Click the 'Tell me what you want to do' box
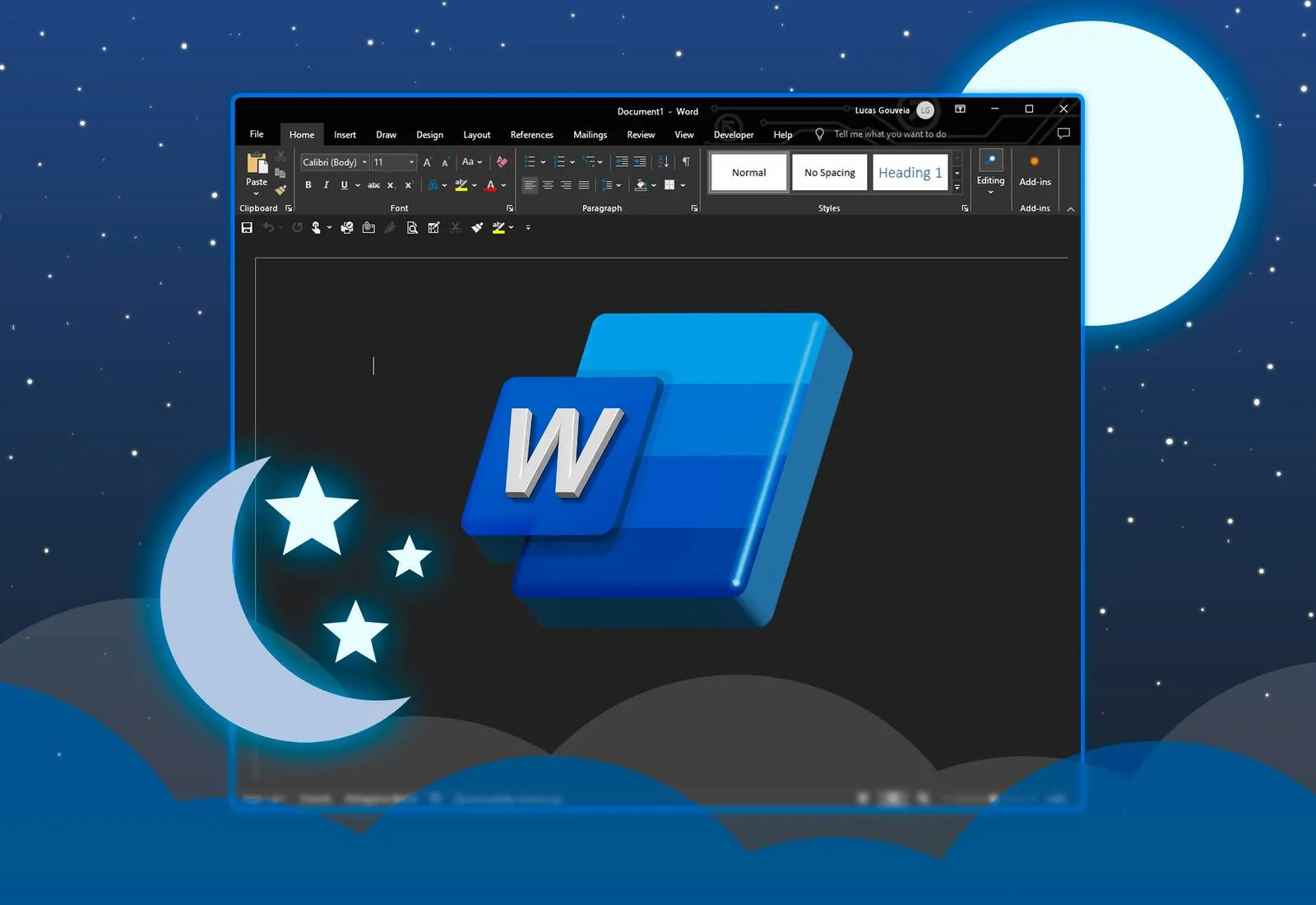This screenshot has height=905, width=1316. tap(889, 134)
